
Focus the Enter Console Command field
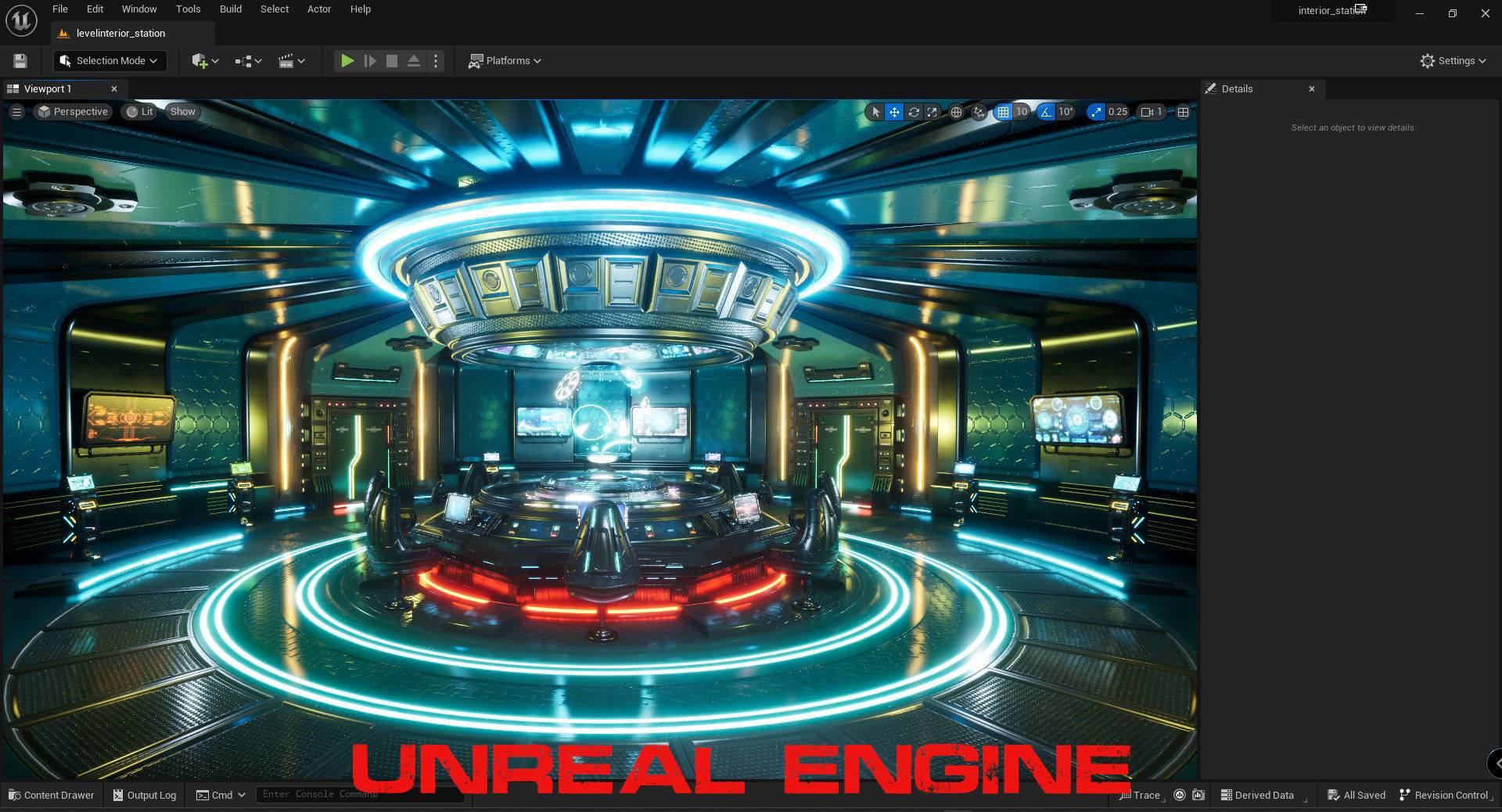coord(360,795)
